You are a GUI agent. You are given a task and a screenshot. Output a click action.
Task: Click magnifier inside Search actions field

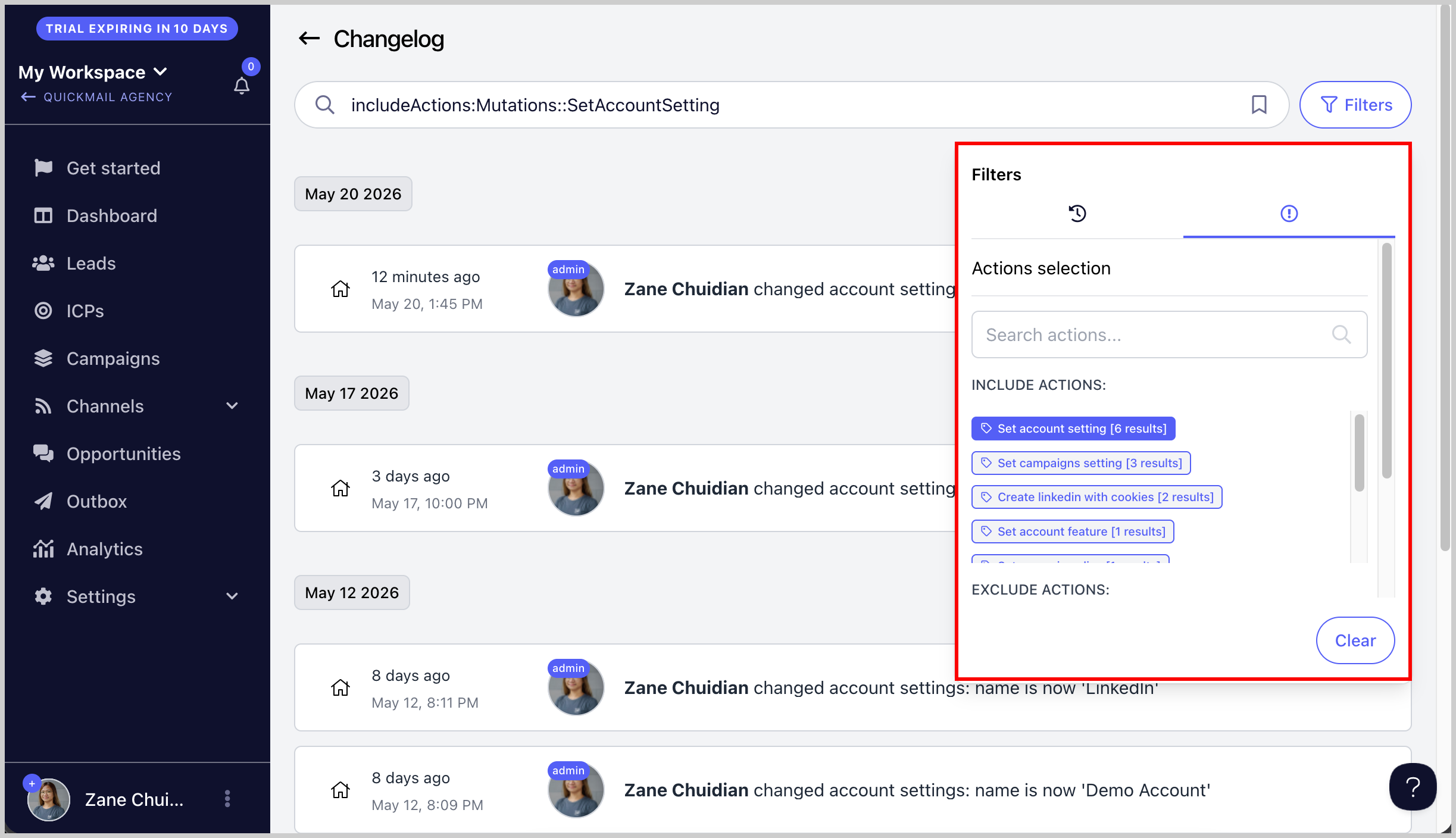pyautogui.click(x=1341, y=334)
